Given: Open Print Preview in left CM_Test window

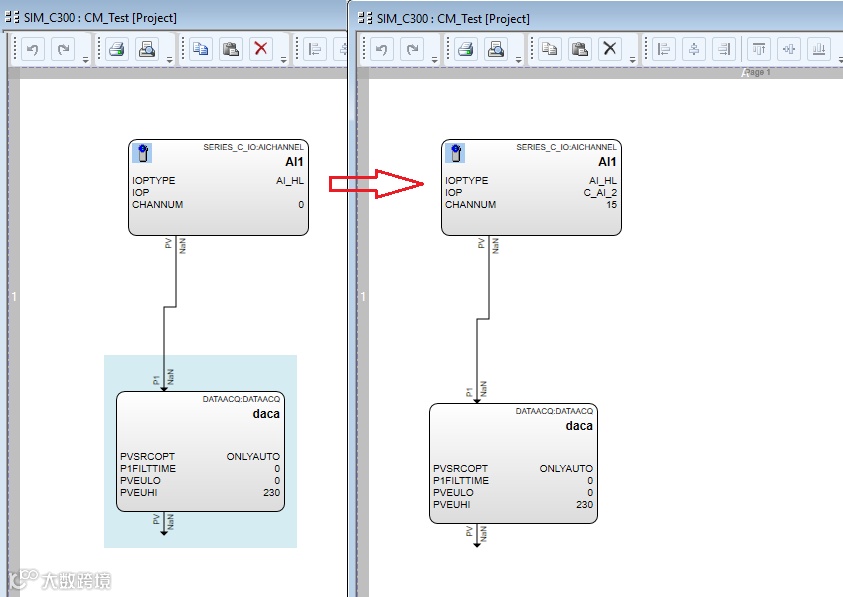Looking at the screenshot, I should [147, 49].
